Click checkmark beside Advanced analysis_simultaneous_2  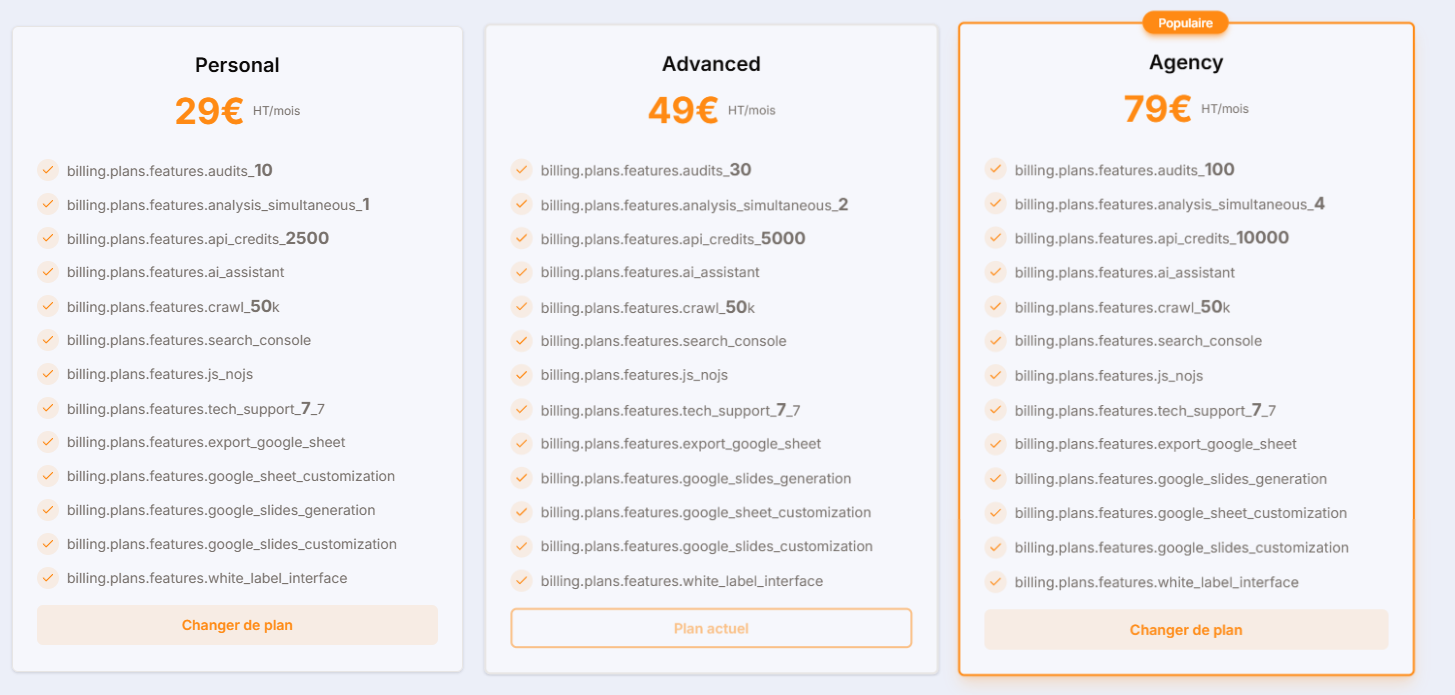pyautogui.click(x=521, y=204)
